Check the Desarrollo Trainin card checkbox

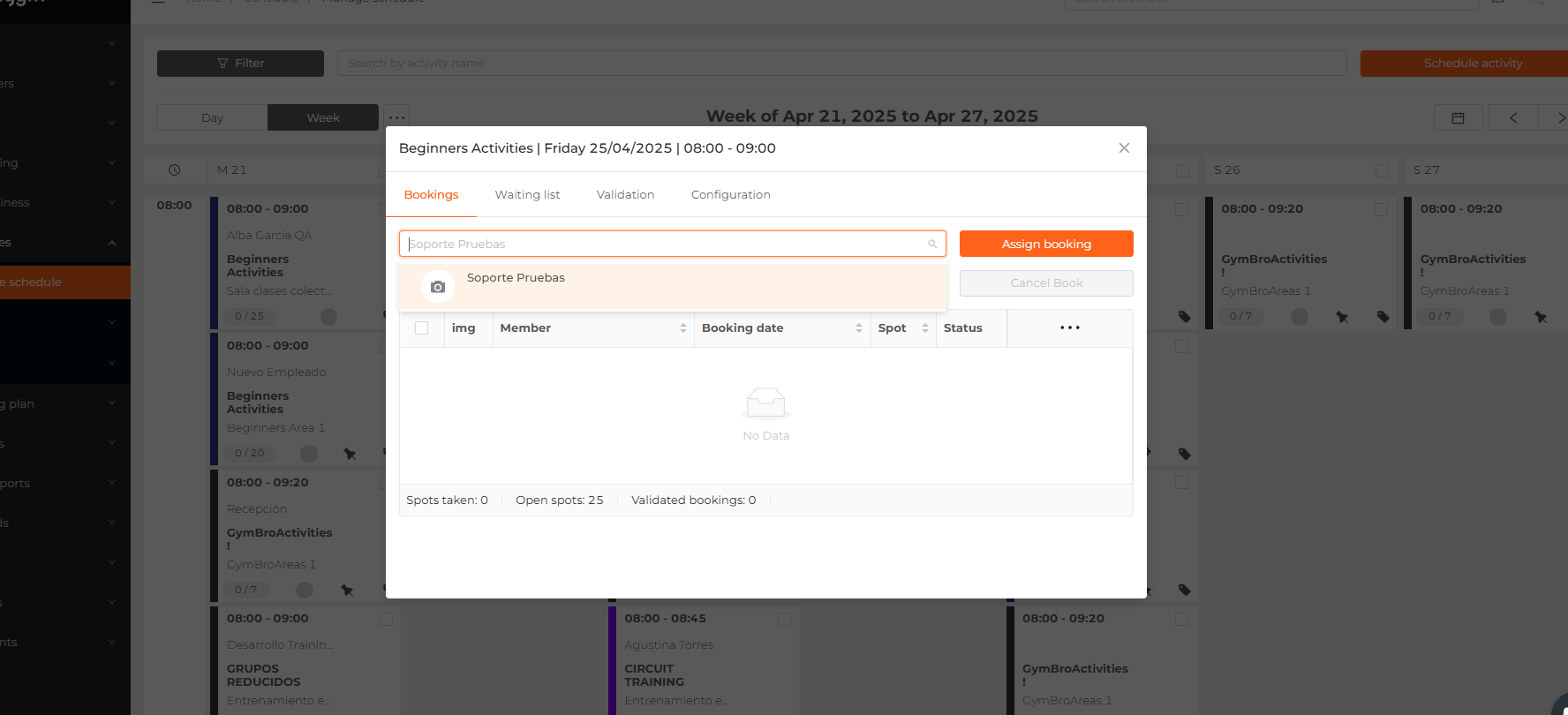click(387, 620)
